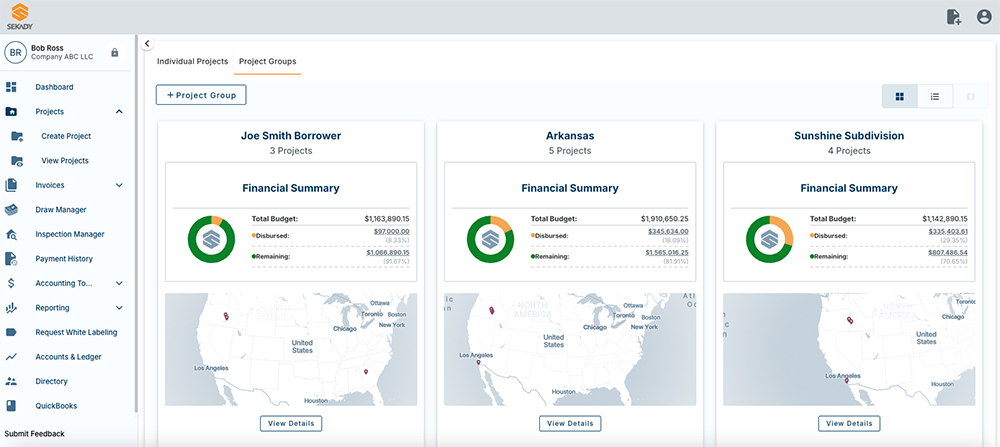Image resolution: width=1000 pixels, height=447 pixels.
Task: Collapse the left sidebar panel
Action: pos(147,44)
